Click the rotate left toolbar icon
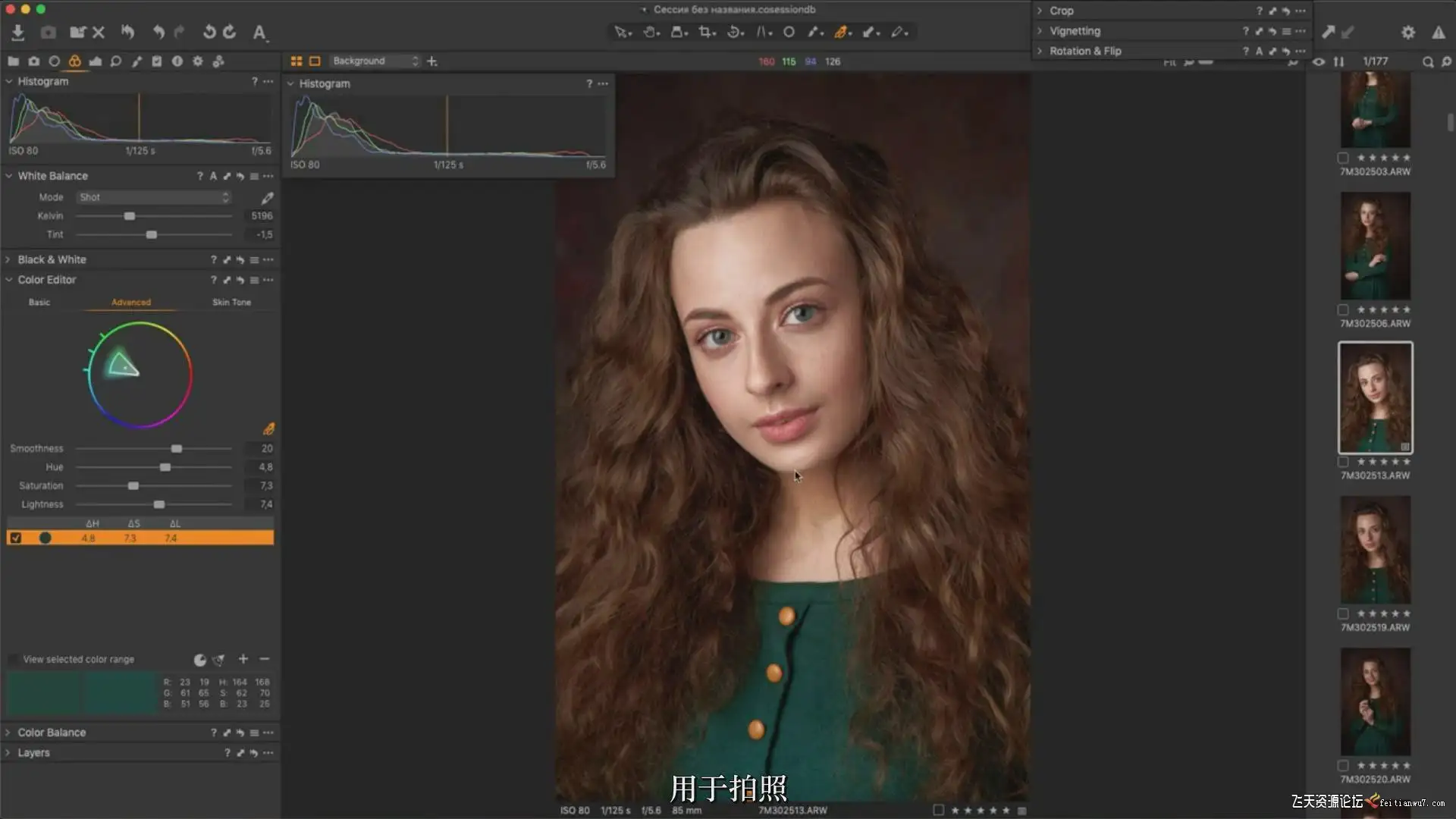Screen dimensions: 1456x819 coord(209,32)
